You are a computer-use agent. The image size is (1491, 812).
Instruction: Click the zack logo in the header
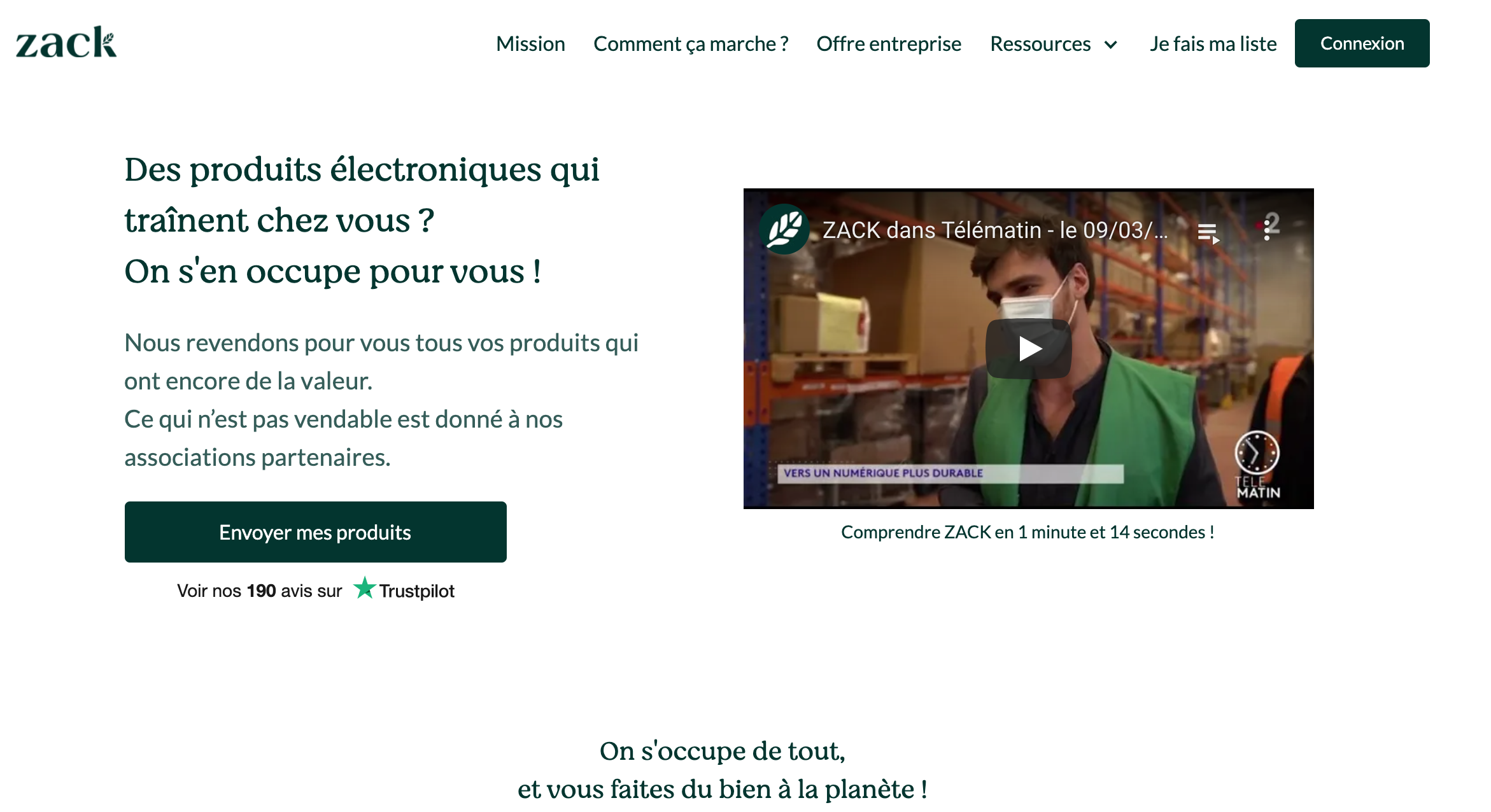66,43
